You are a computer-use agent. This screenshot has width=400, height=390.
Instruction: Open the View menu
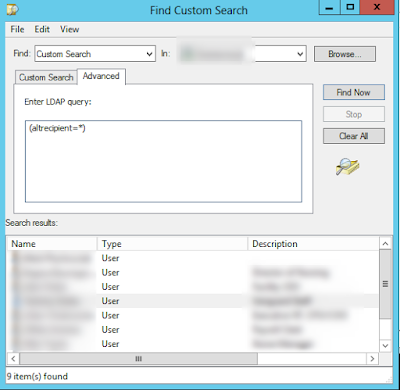tap(69, 29)
